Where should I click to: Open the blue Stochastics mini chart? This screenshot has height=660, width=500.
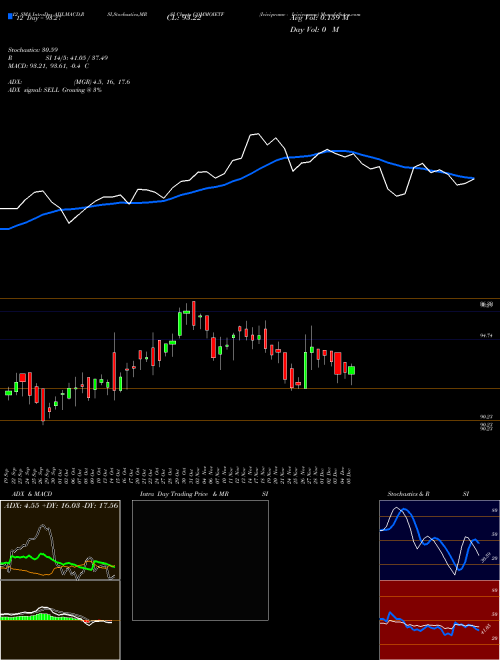point(439,540)
